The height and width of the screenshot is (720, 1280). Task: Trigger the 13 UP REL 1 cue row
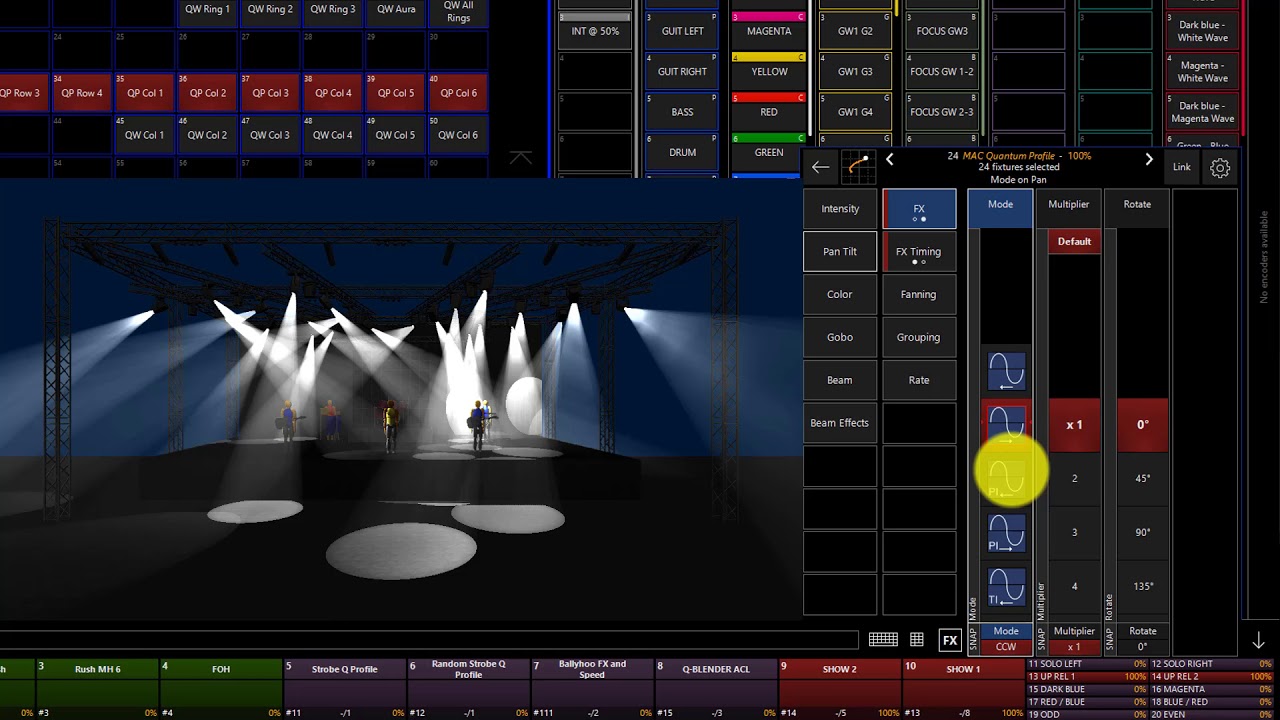coord(1087,677)
